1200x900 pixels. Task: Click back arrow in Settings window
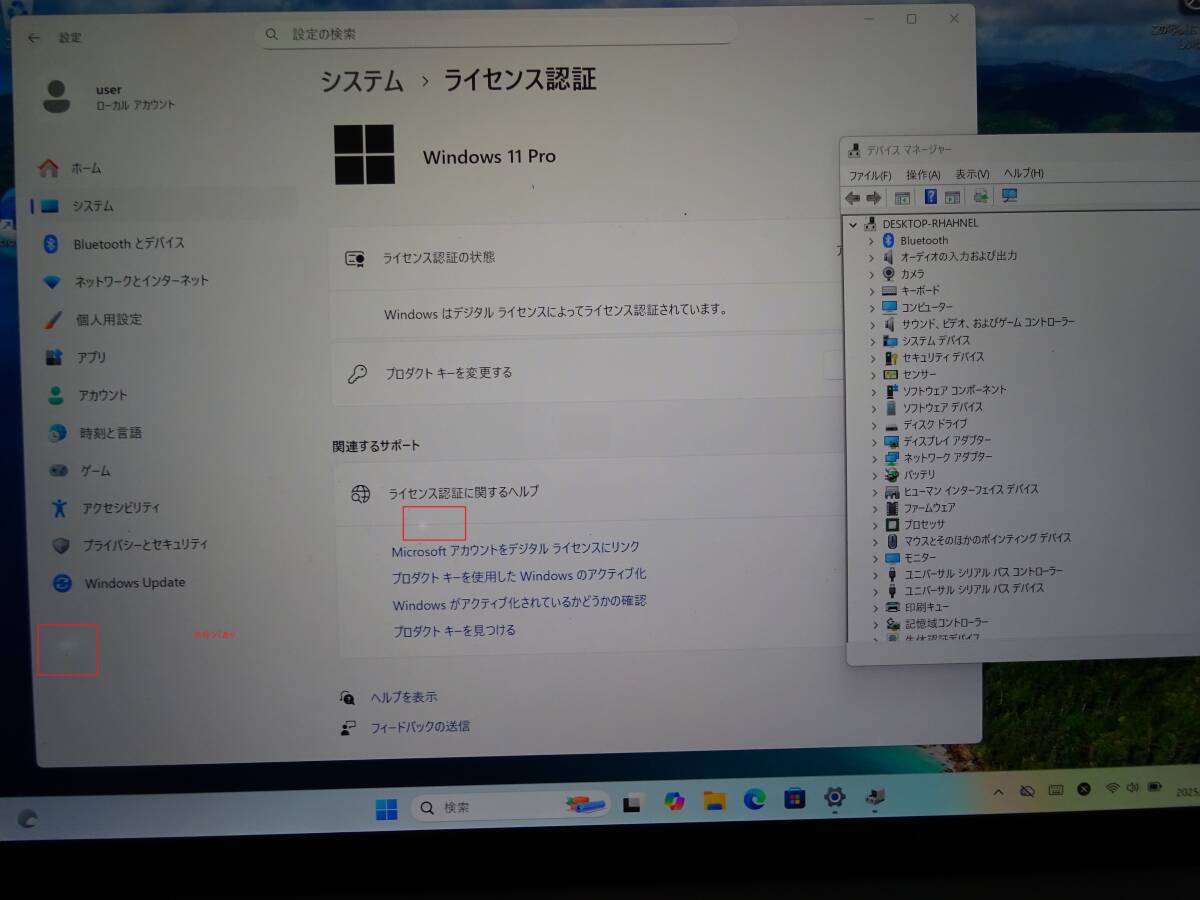pyautogui.click(x=34, y=37)
